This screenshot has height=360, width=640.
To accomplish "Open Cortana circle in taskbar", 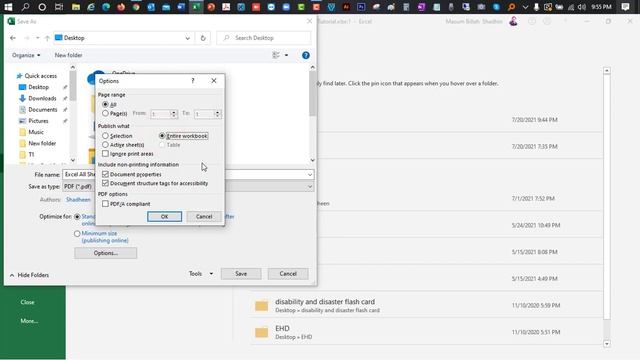I will tap(42, 7).
